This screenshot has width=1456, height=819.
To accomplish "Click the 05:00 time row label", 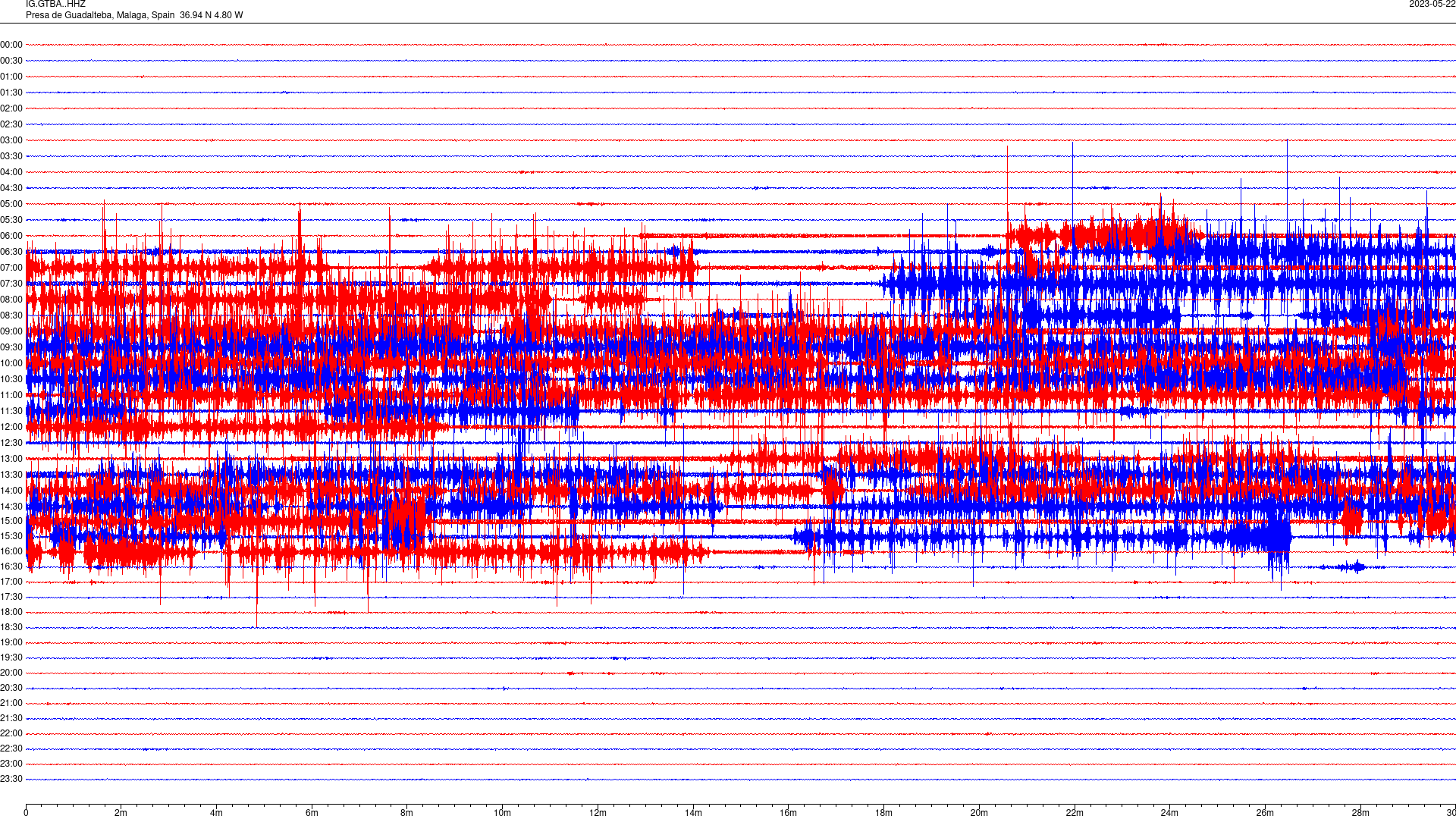I will click(x=11, y=204).
